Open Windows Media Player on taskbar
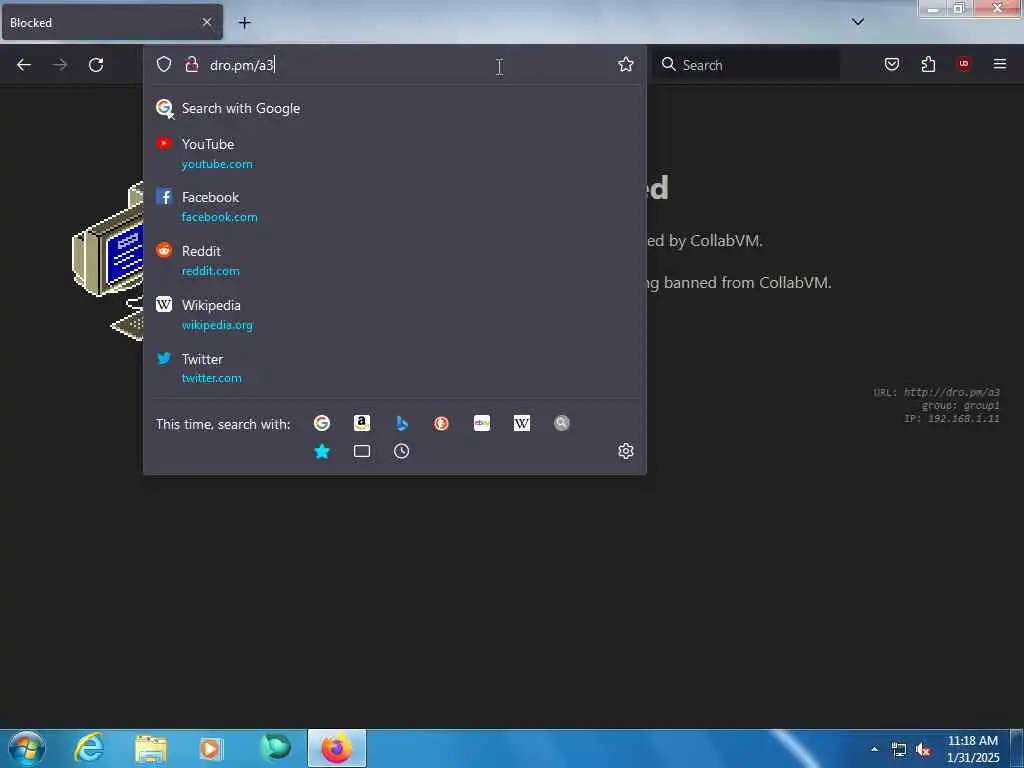The image size is (1024, 768). pyautogui.click(x=211, y=749)
